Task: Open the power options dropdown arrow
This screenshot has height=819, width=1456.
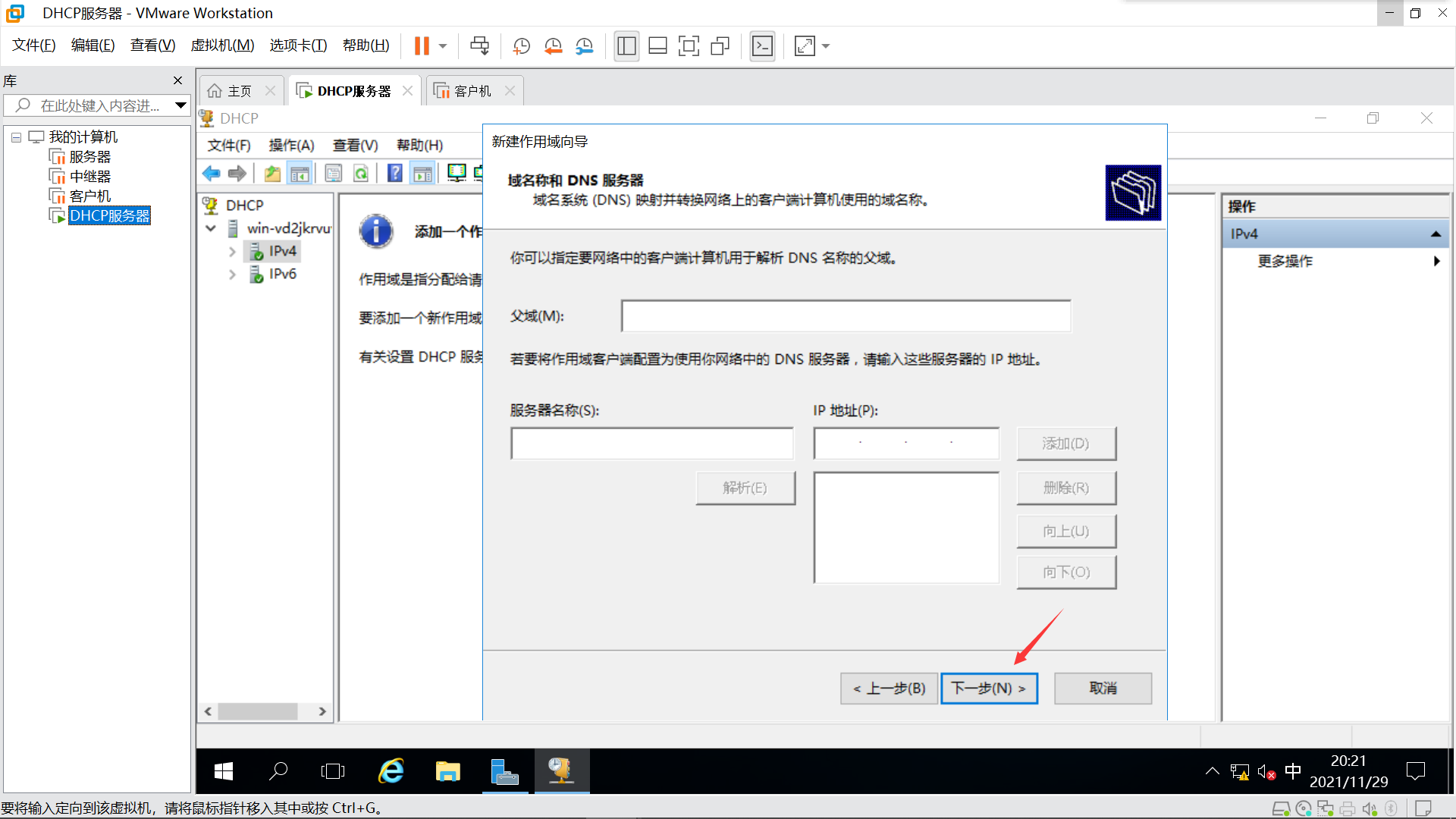Action: (443, 46)
